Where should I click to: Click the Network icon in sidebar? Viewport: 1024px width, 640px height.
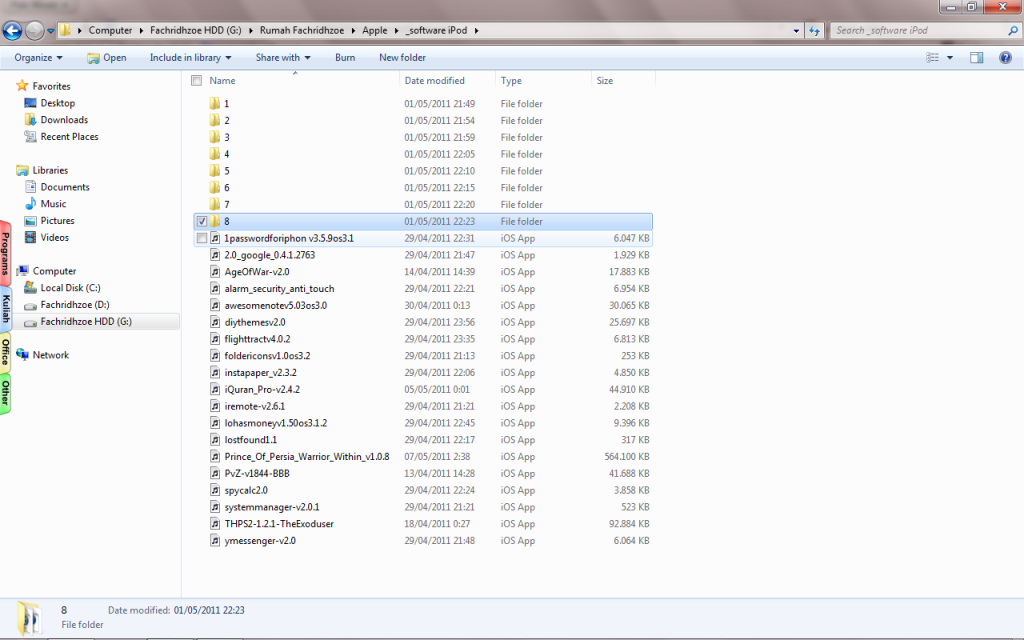pyautogui.click(x=22, y=355)
